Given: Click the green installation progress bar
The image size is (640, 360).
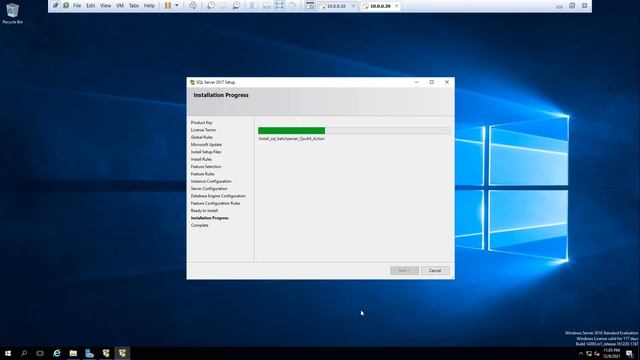Looking at the screenshot, I should 291,131.
